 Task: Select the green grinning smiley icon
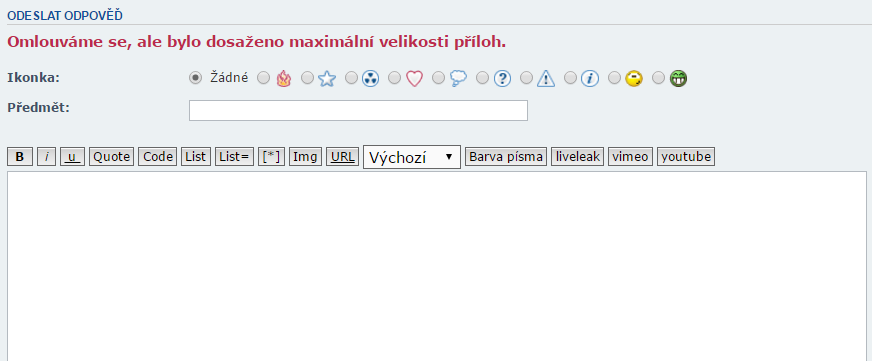click(678, 78)
